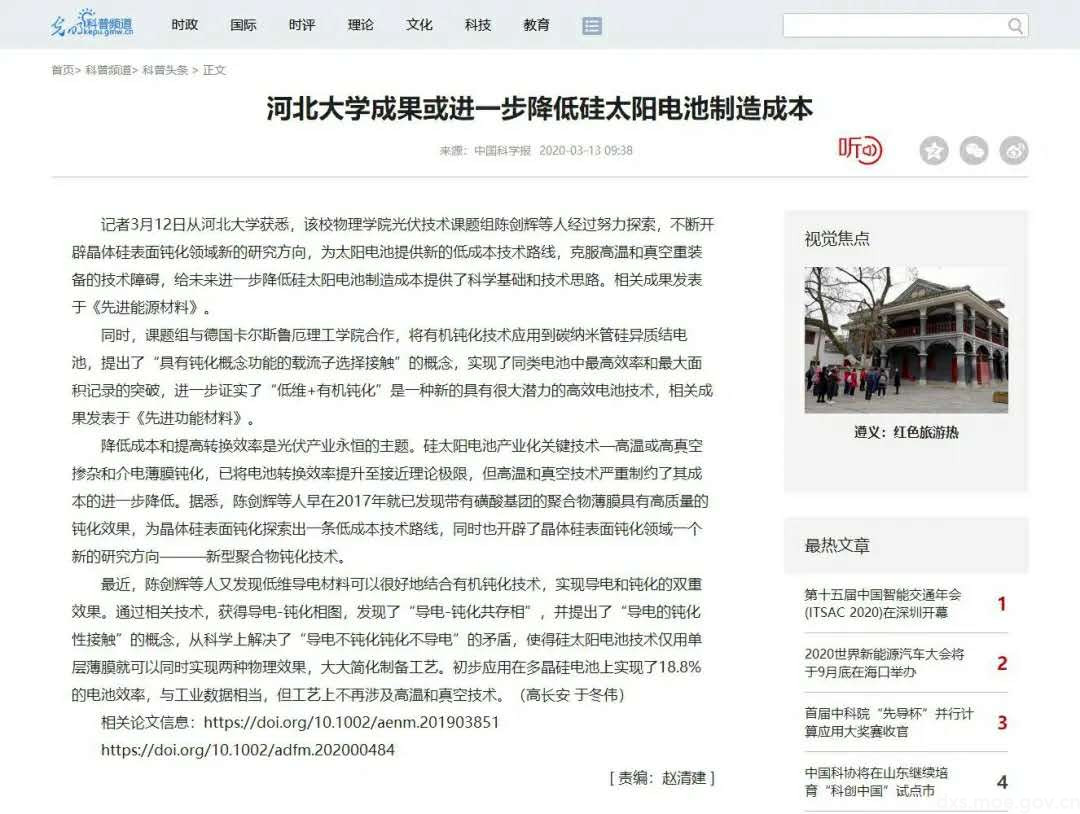Click the star favorite icon
This screenshot has height=814, width=1080.
[933, 150]
